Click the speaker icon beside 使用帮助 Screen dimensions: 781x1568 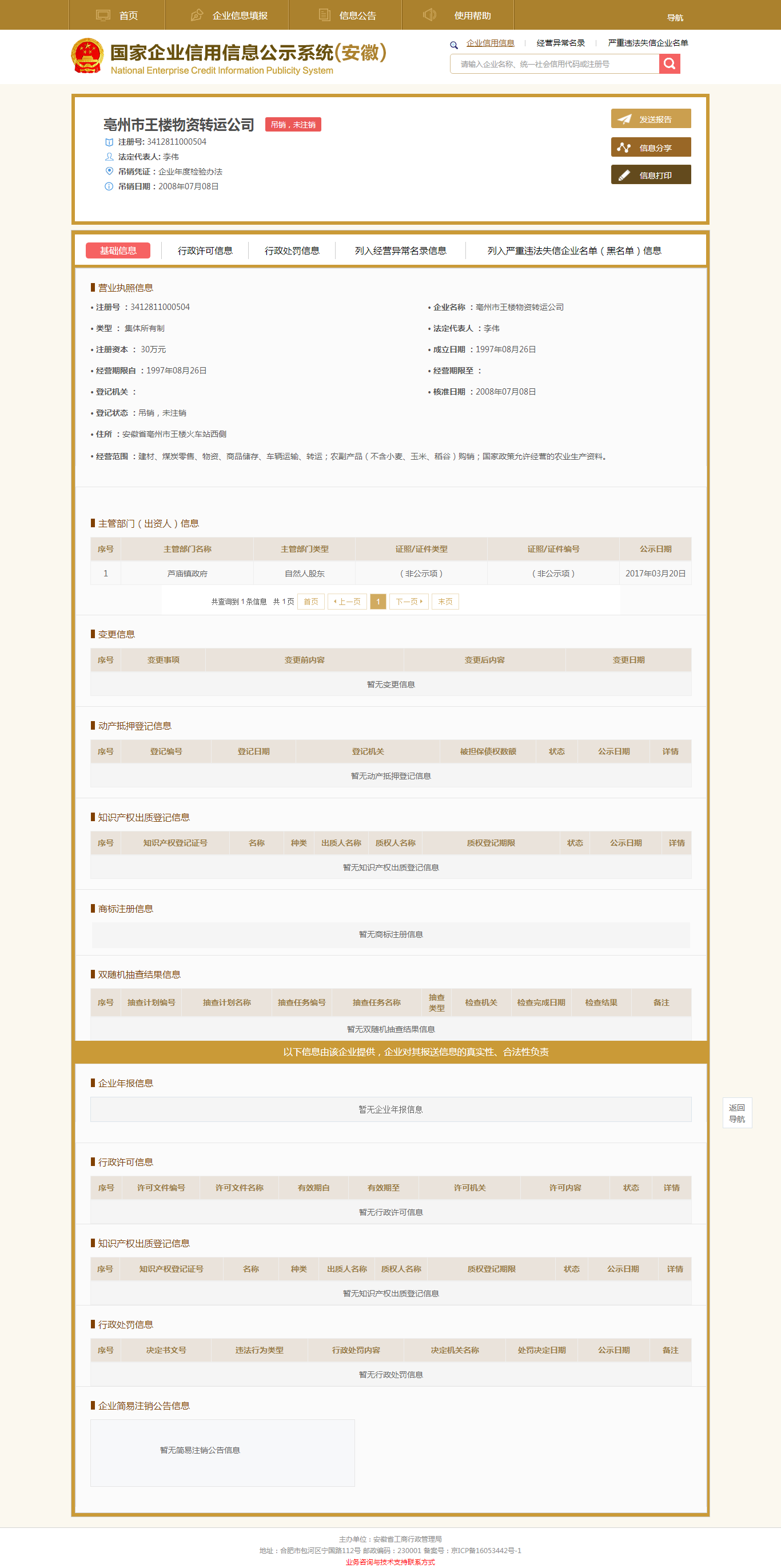click(x=429, y=15)
